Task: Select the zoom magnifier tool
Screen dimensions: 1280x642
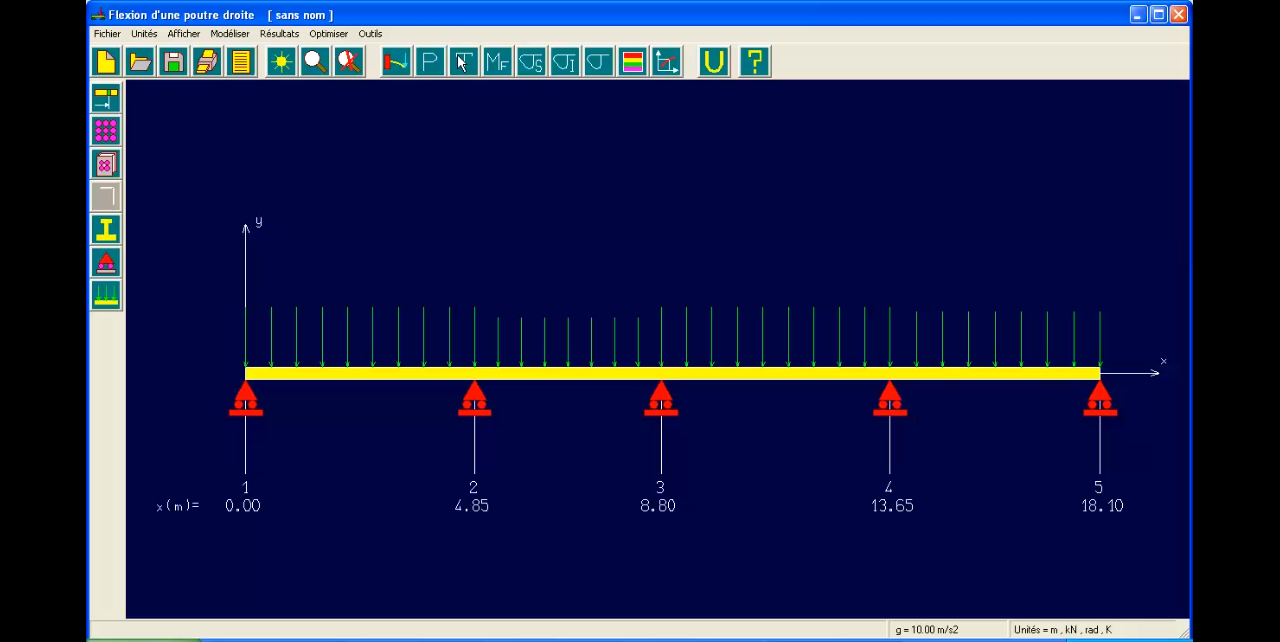Action: [315, 61]
